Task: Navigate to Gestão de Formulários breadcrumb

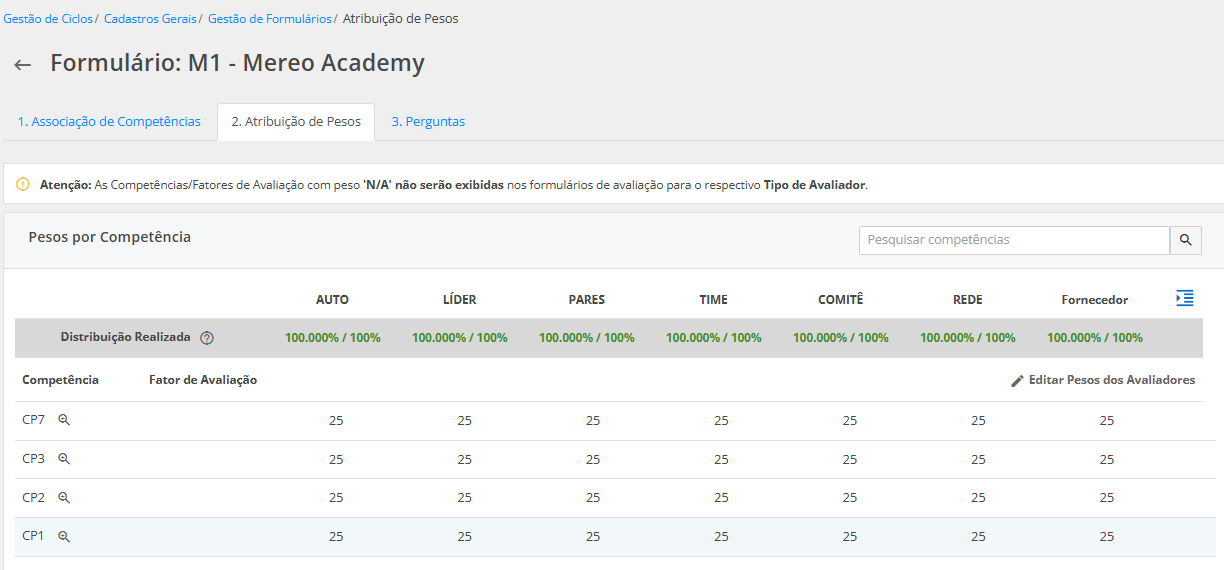Action: (269, 19)
